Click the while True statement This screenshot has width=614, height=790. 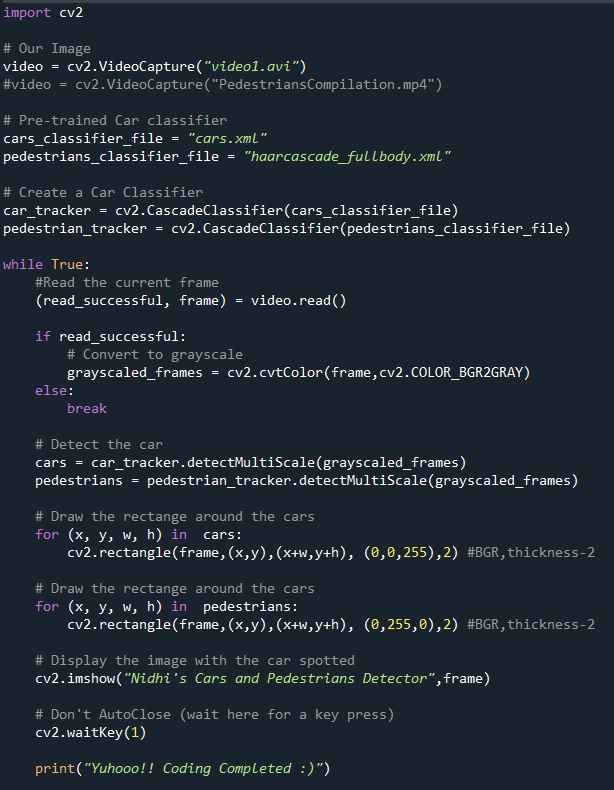[46, 265]
